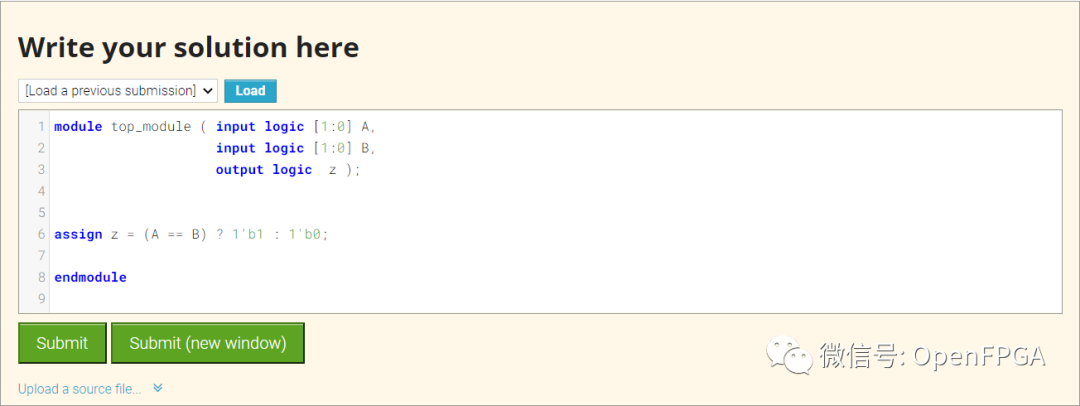Viewport: 1080px width, 406px height.
Task: Click the endmodule keyword
Action: pos(90,277)
